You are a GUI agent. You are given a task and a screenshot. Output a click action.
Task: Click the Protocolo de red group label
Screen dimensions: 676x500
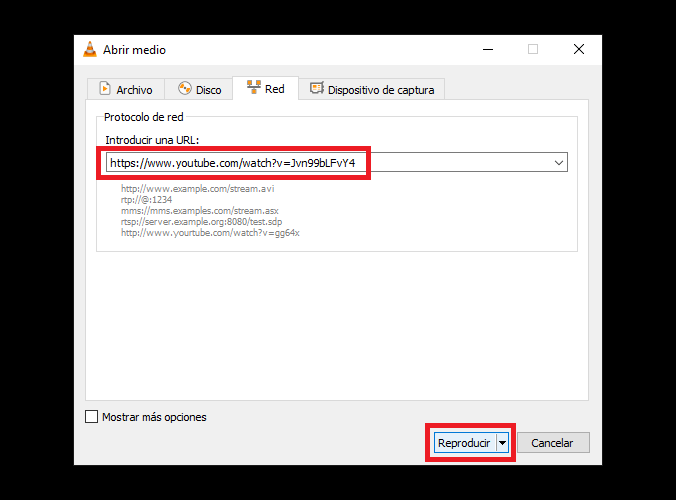click(144, 117)
